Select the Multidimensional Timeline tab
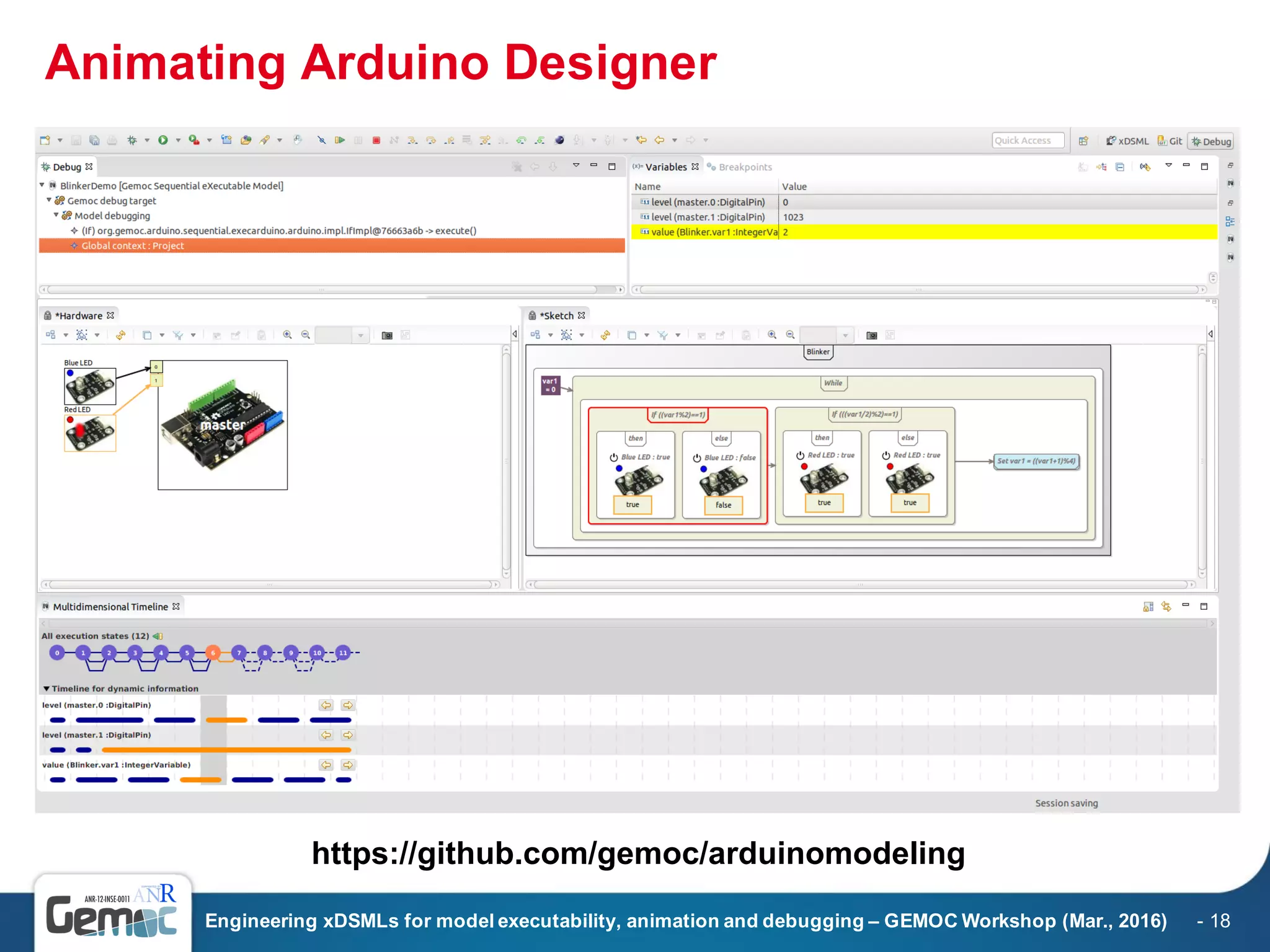Viewport: 1270px width, 952px height. (111, 607)
